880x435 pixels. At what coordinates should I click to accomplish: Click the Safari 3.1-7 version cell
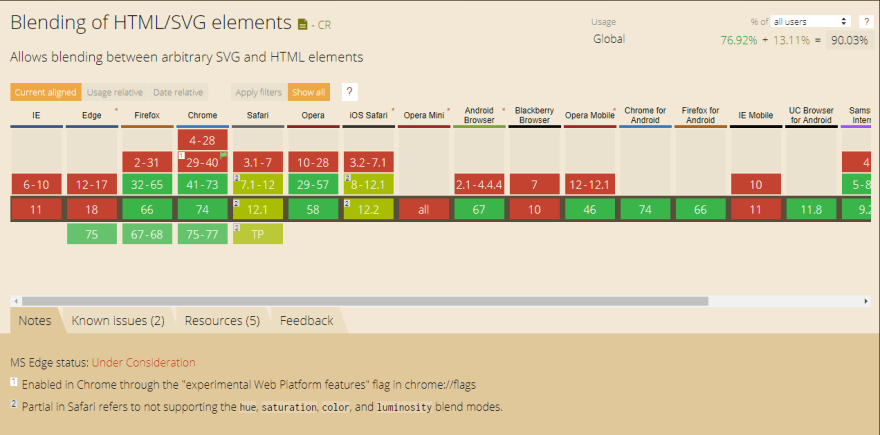[258, 162]
